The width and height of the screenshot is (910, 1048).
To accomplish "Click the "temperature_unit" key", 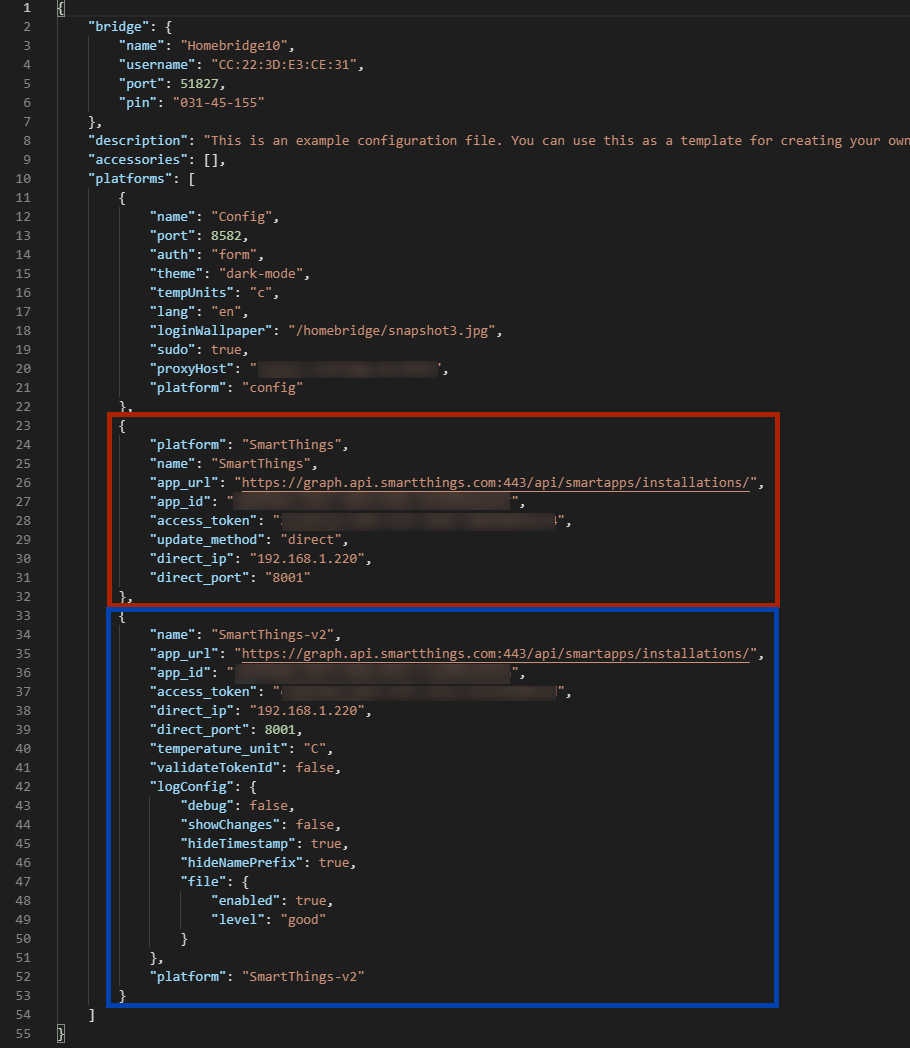I will point(219,749).
